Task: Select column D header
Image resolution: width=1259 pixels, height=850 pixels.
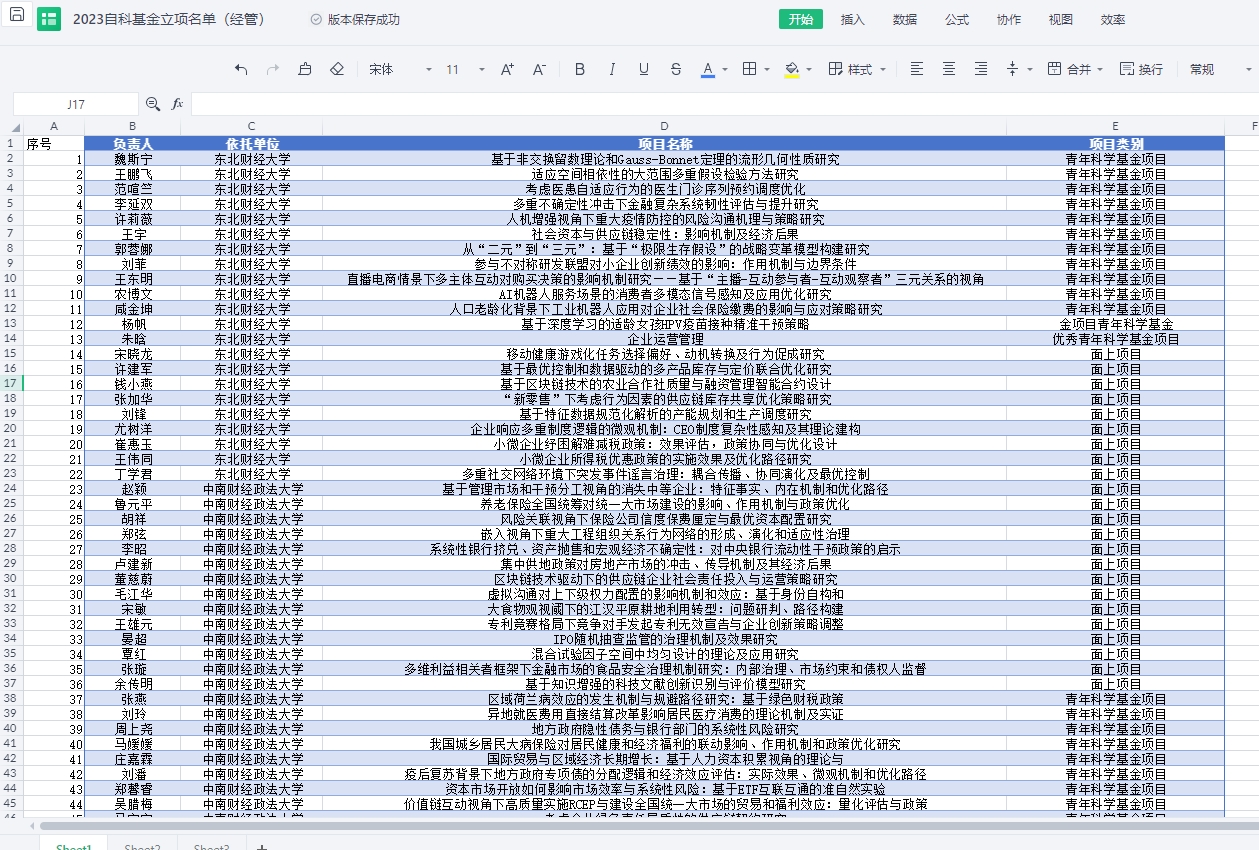Action: 665,126
